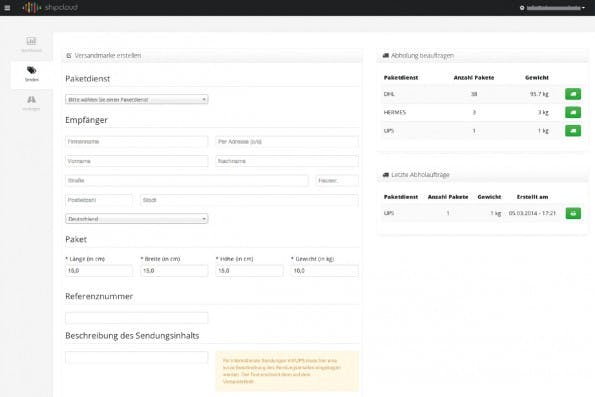Click the shipcloud logo
Viewport: 595px width, 397px height.
[x=50, y=7]
